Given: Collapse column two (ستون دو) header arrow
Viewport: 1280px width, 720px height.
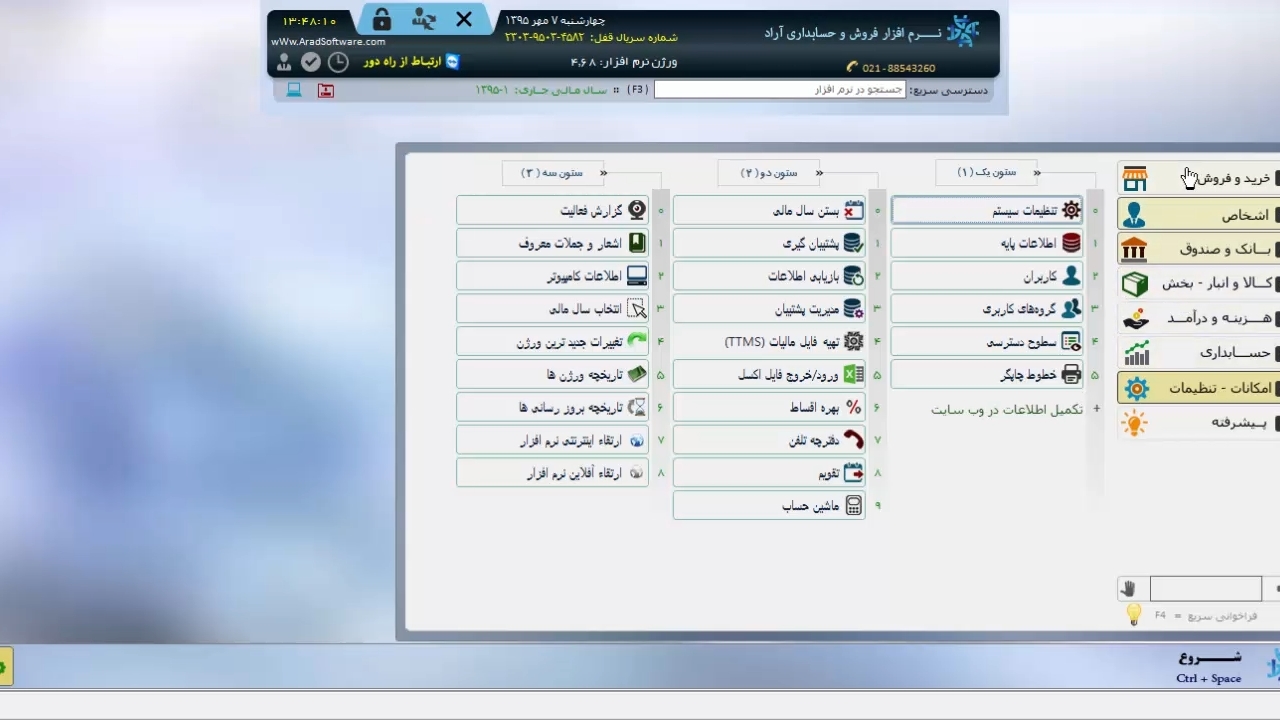Looking at the screenshot, I should click(x=819, y=173).
